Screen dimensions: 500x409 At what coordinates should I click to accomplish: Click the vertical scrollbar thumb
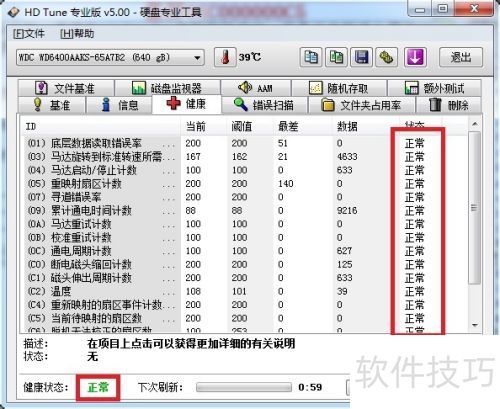pos(475,208)
